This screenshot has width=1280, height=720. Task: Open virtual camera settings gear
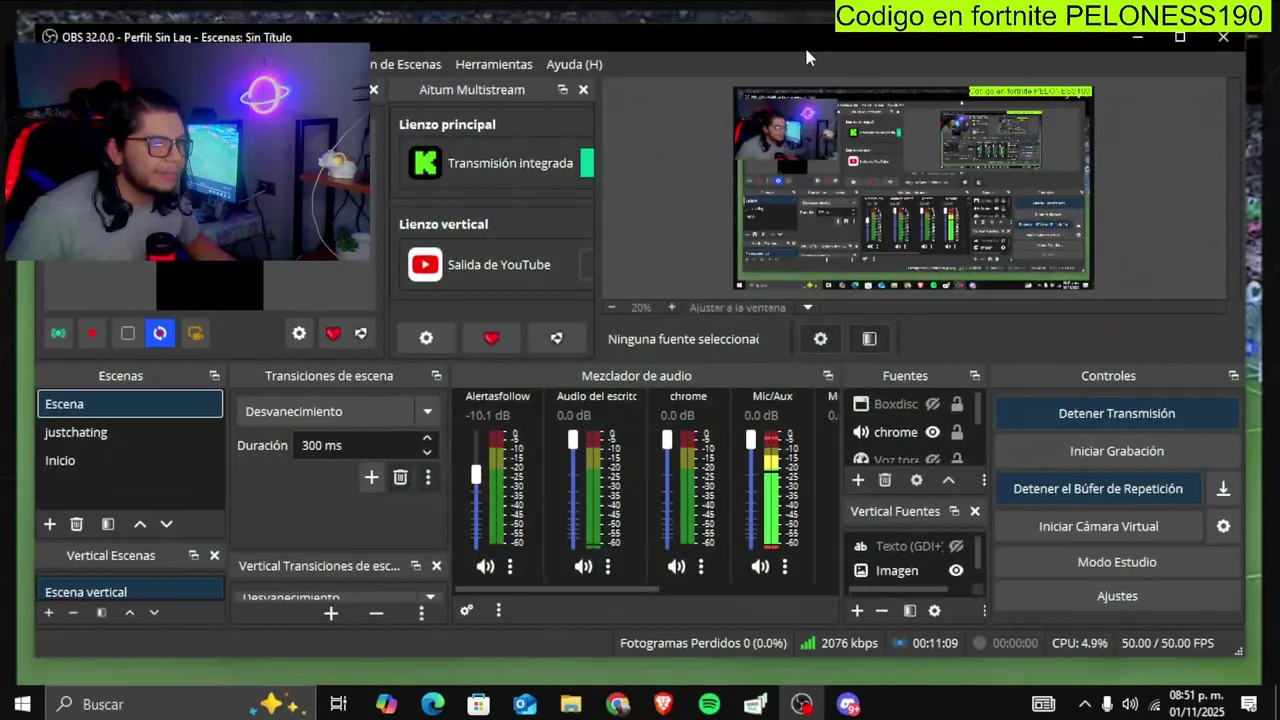[x=1223, y=526]
